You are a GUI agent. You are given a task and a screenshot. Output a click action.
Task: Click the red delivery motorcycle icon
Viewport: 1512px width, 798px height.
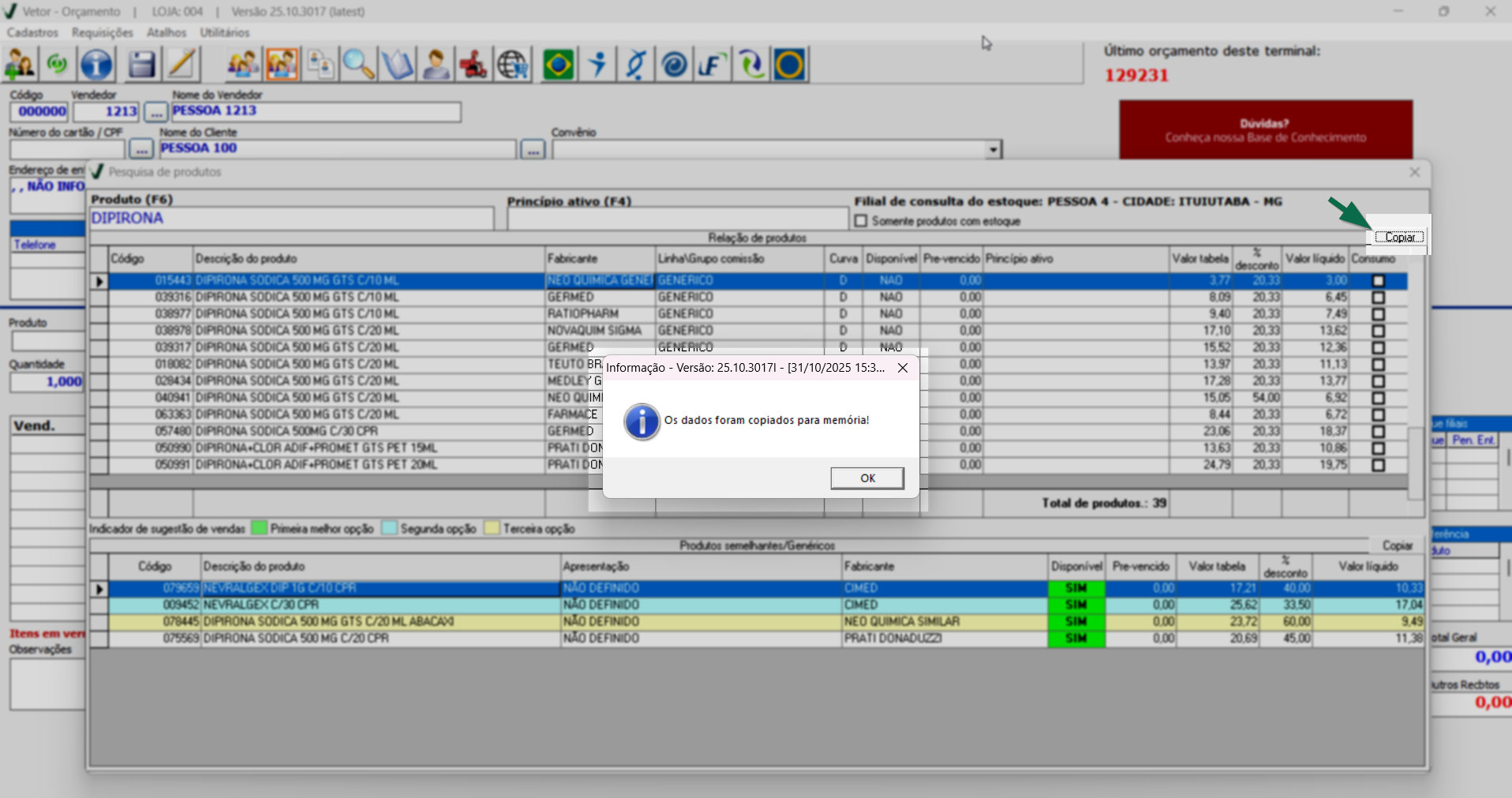(x=473, y=65)
